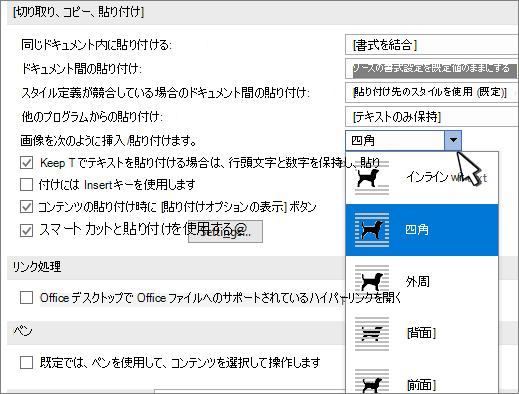Open the テキストのみ保持 dropdown
The image size is (519, 394).
tap(432, 117)
